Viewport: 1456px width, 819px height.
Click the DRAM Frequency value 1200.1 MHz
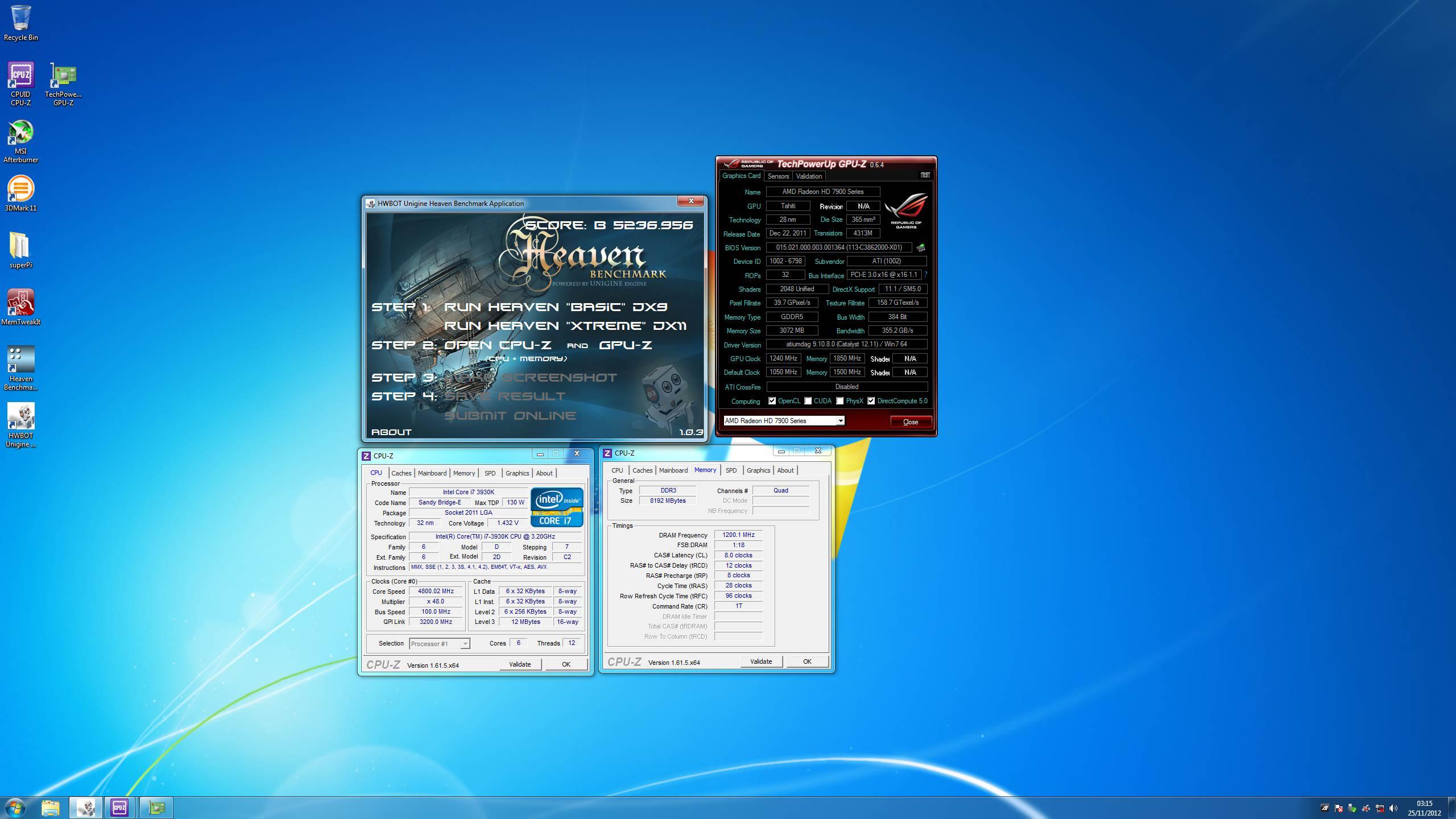point(738,535)
